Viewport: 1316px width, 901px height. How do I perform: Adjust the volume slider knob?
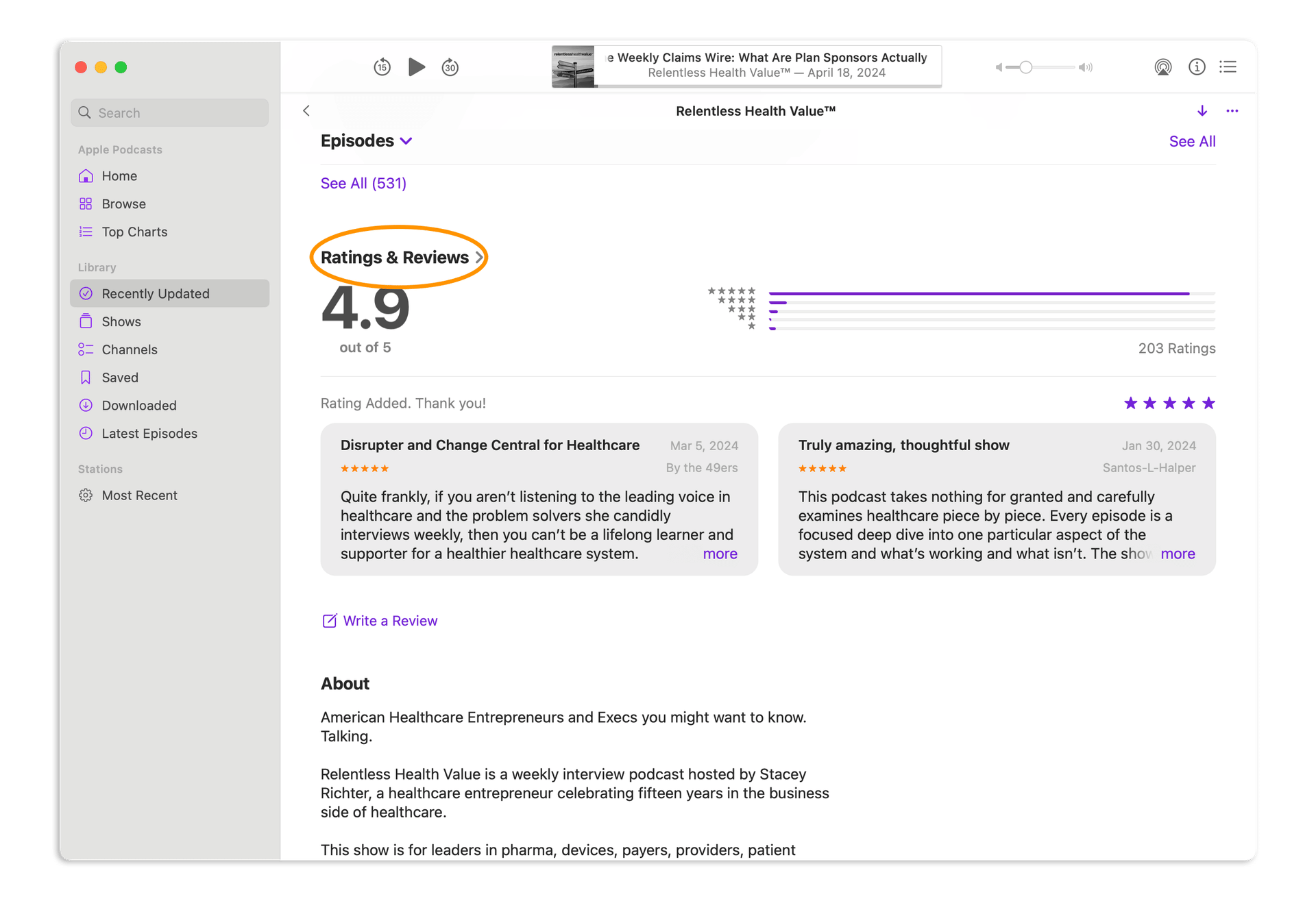[x=1025, y=67]
